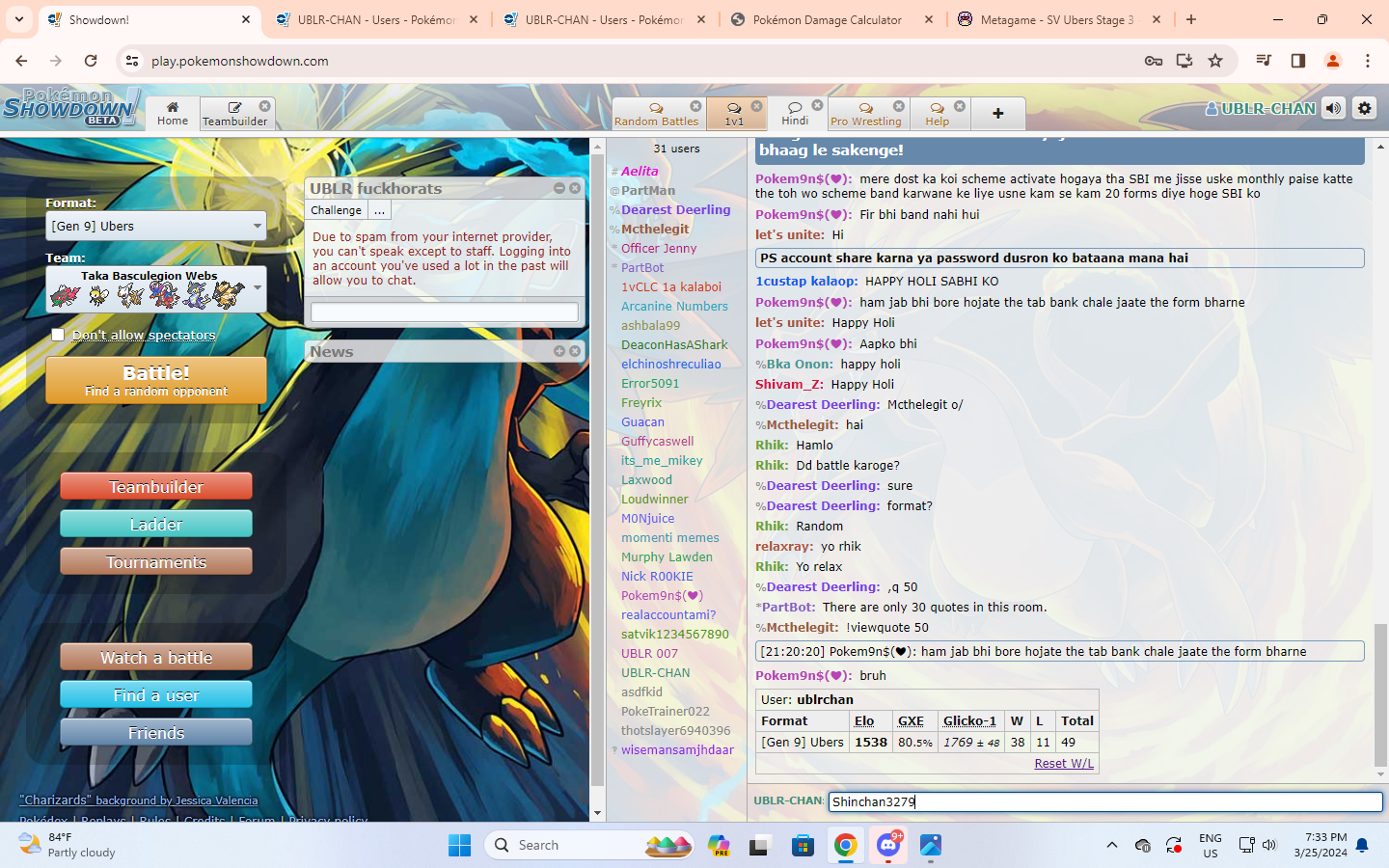Toggle Don't allow spectators checkbox
This screenshot has height=868, width=1389.
[x=58, y=335]
